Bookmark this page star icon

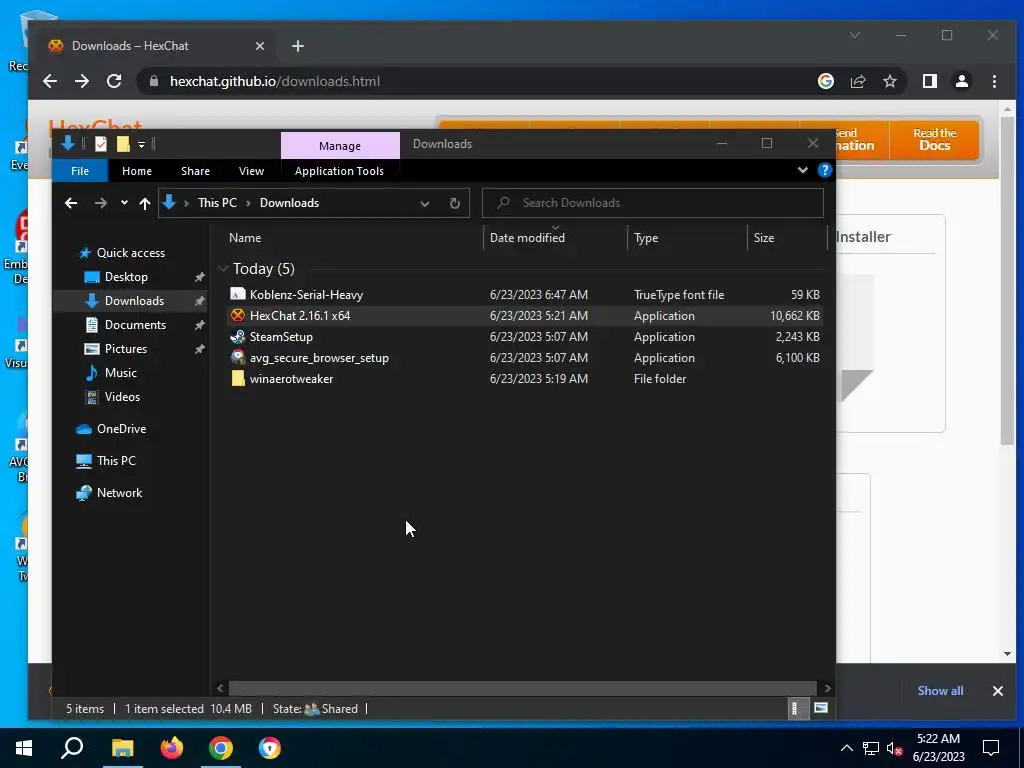tap(889, 81)
